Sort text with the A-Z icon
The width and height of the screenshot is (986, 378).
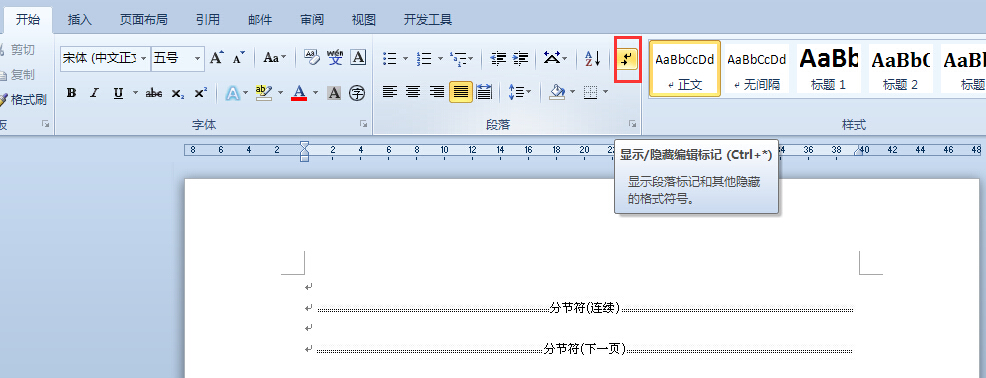(592, 58)
